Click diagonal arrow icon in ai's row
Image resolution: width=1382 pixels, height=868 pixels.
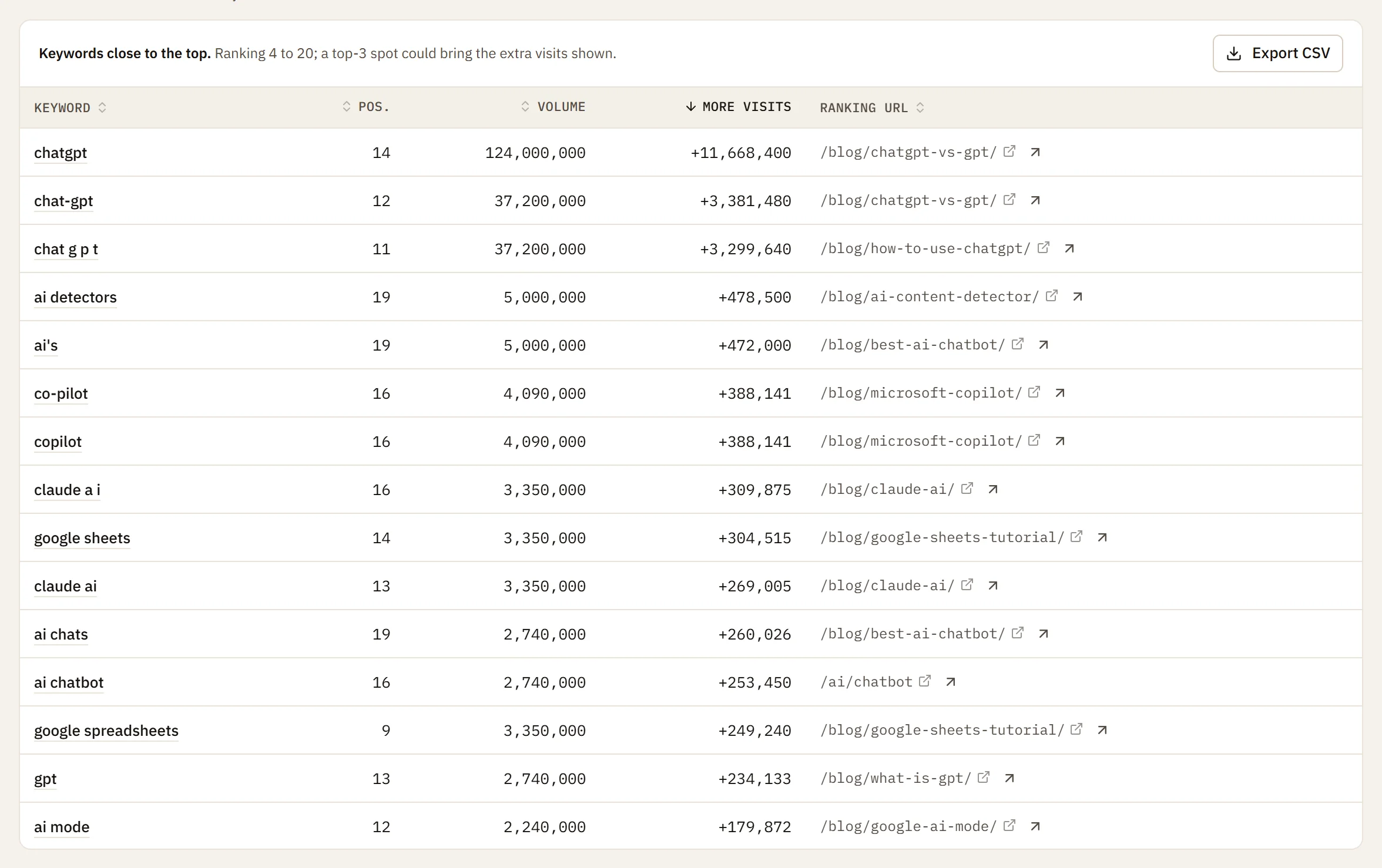point(1044,345)
